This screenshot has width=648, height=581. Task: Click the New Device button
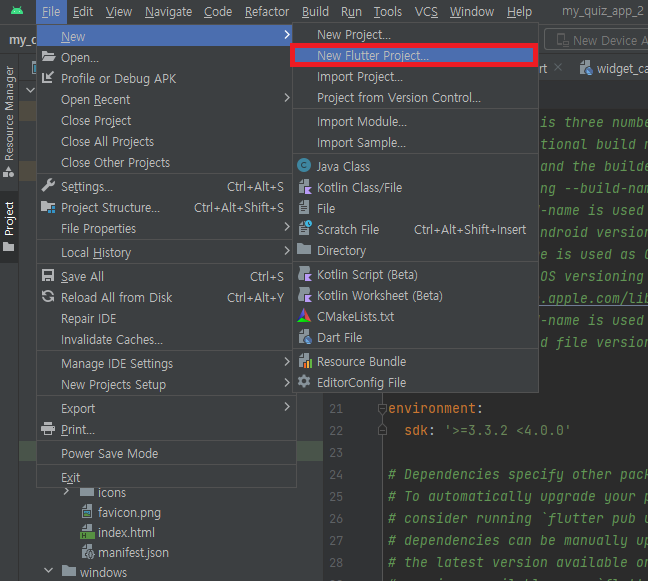coord(597,40)
